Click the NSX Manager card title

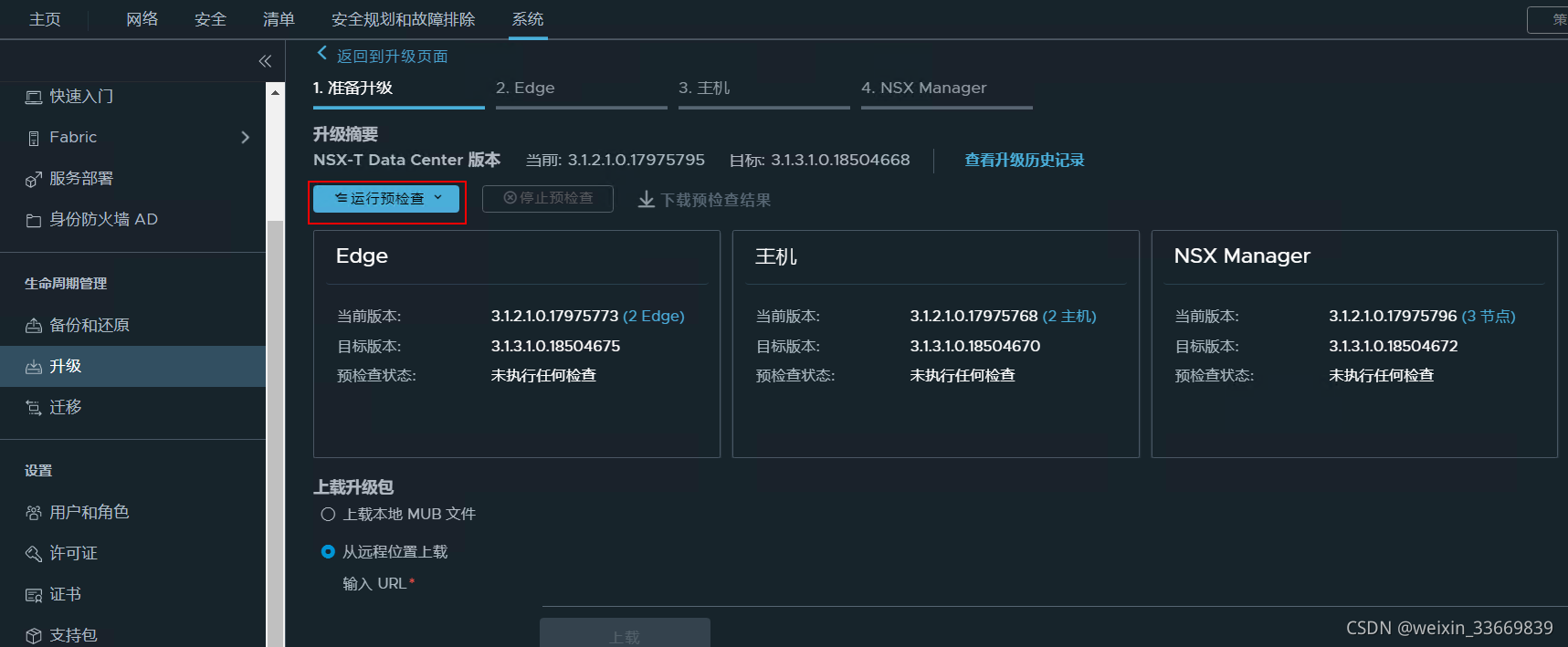coord(1242,256)
